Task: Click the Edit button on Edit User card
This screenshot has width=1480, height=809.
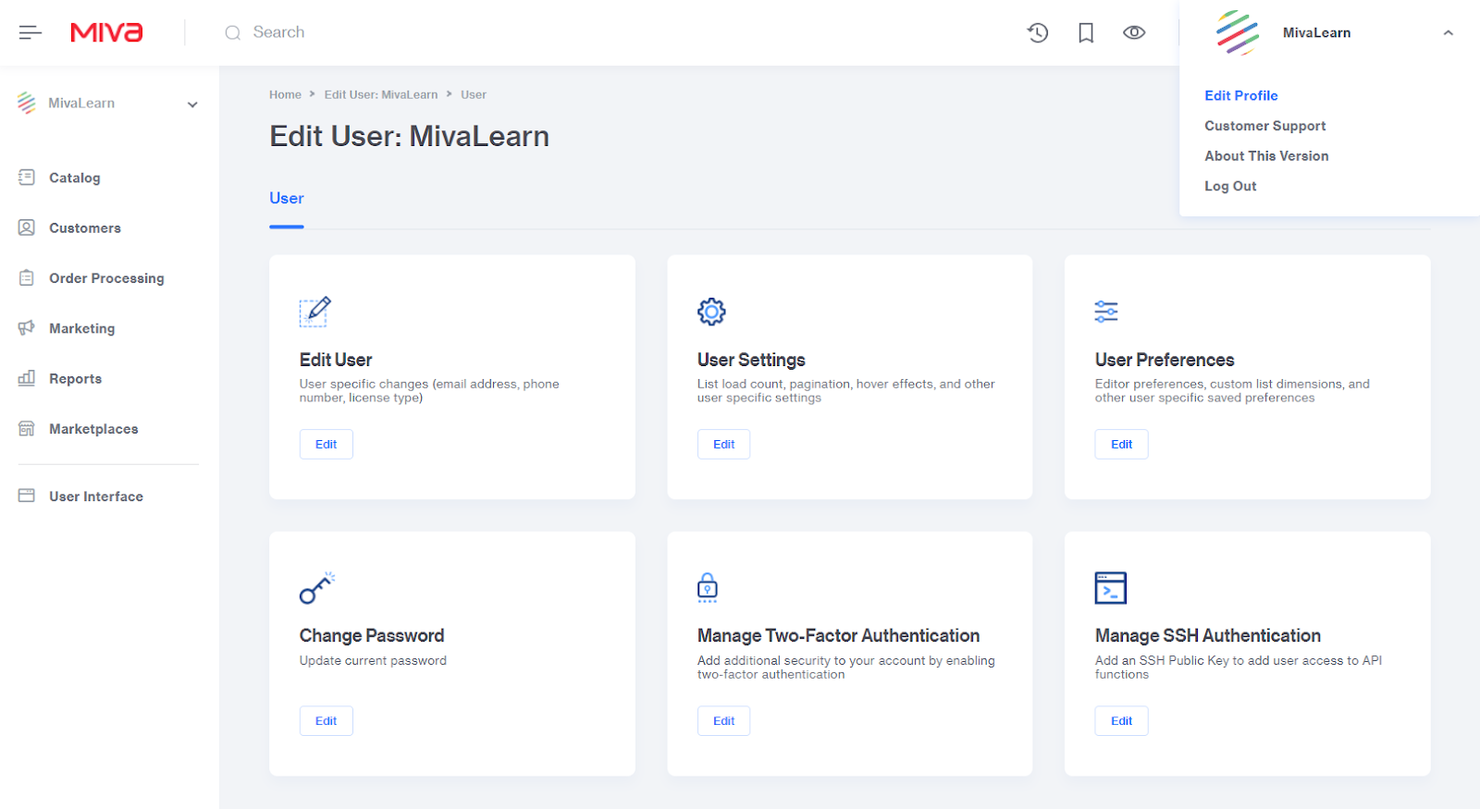Action: (326, 444)
